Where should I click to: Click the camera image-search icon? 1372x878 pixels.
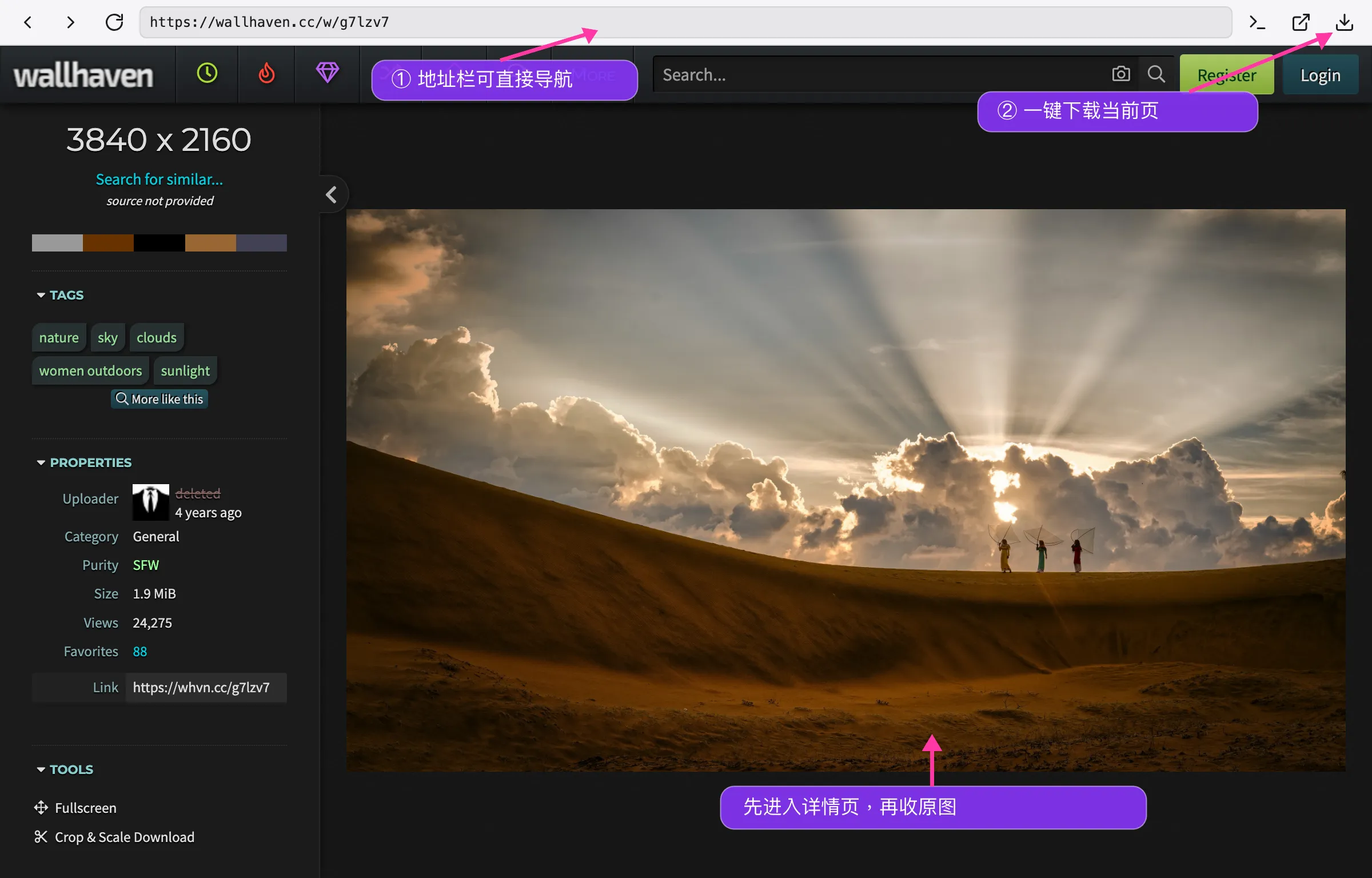[x=1120, y=74]
